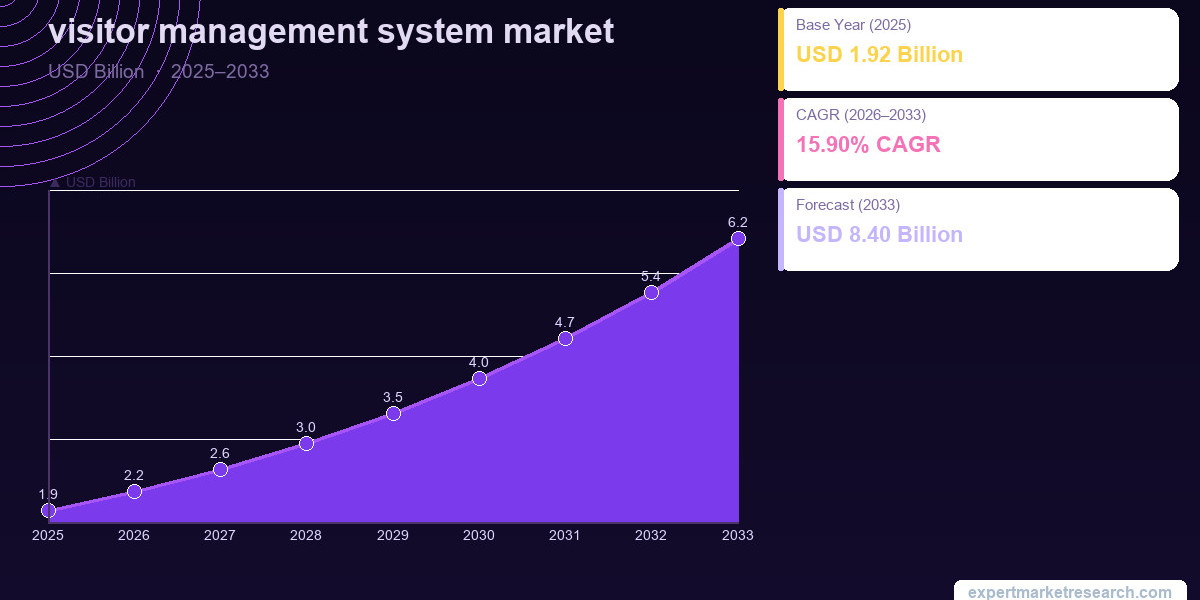Click the 'CAGR (2026–2033)' label

[x=861, y=115]
